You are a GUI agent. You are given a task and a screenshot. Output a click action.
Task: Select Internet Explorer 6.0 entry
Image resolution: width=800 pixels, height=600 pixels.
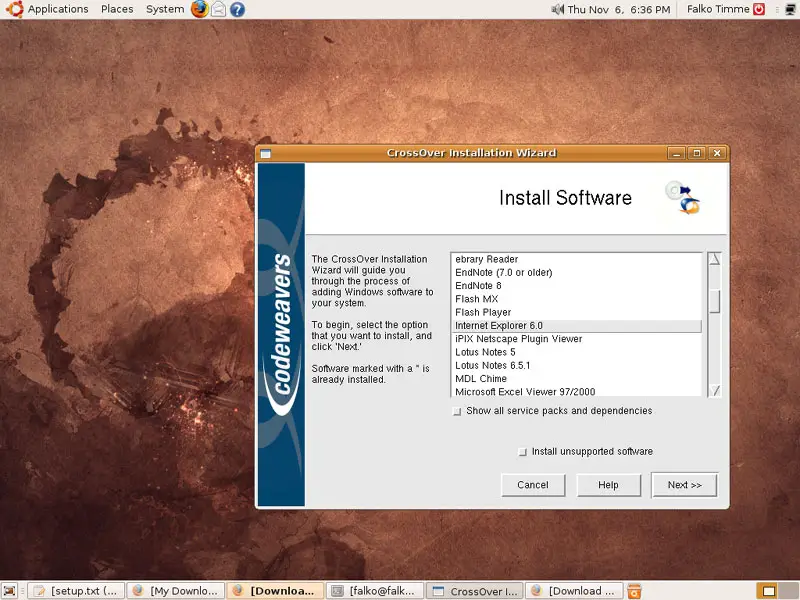tap(577, 326)
